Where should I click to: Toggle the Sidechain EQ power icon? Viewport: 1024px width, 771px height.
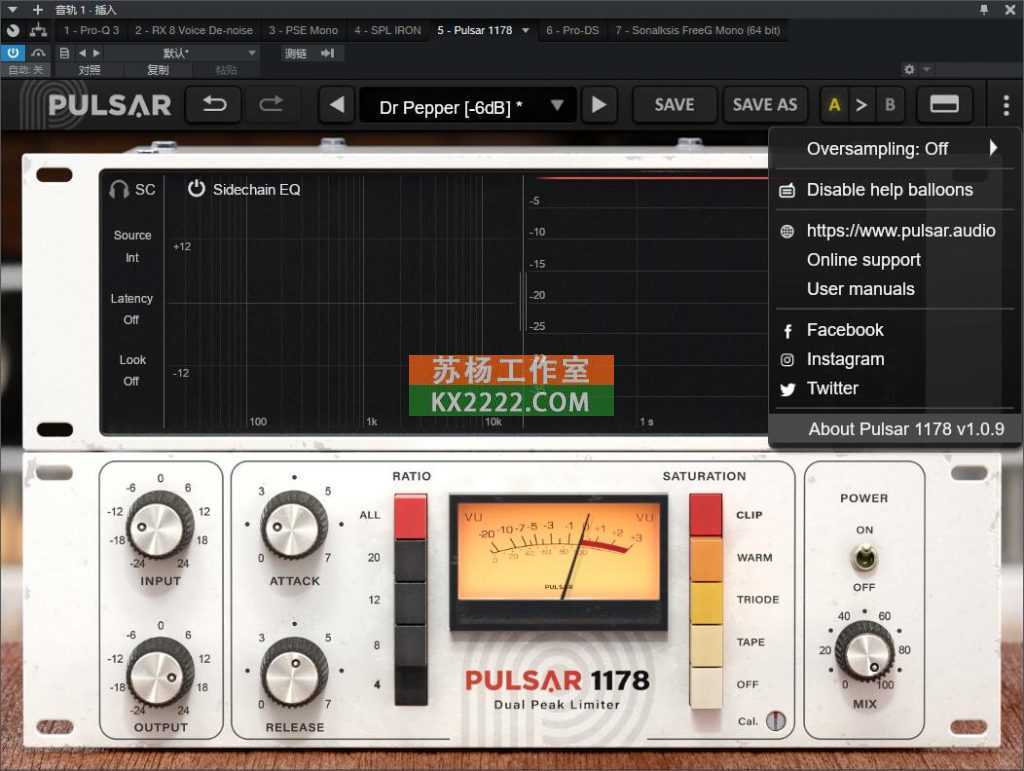coord(196,189)
